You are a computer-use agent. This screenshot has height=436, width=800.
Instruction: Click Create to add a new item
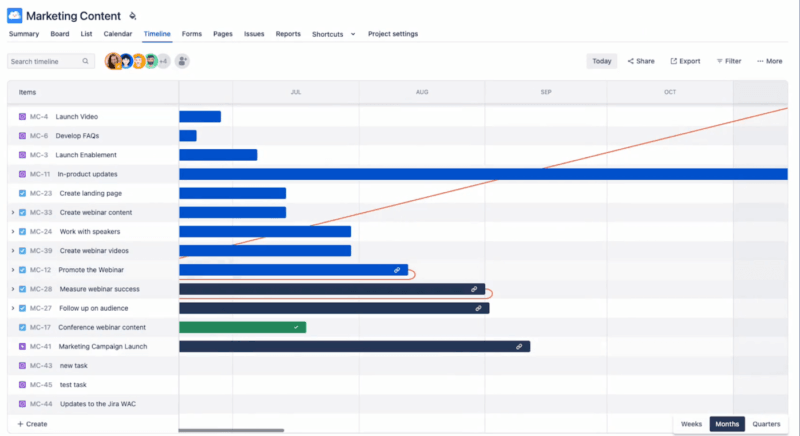32,424
